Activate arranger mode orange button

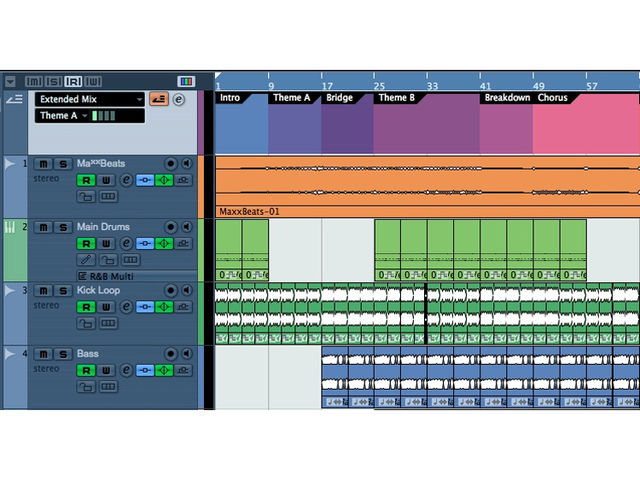click(x=158, y=99)
